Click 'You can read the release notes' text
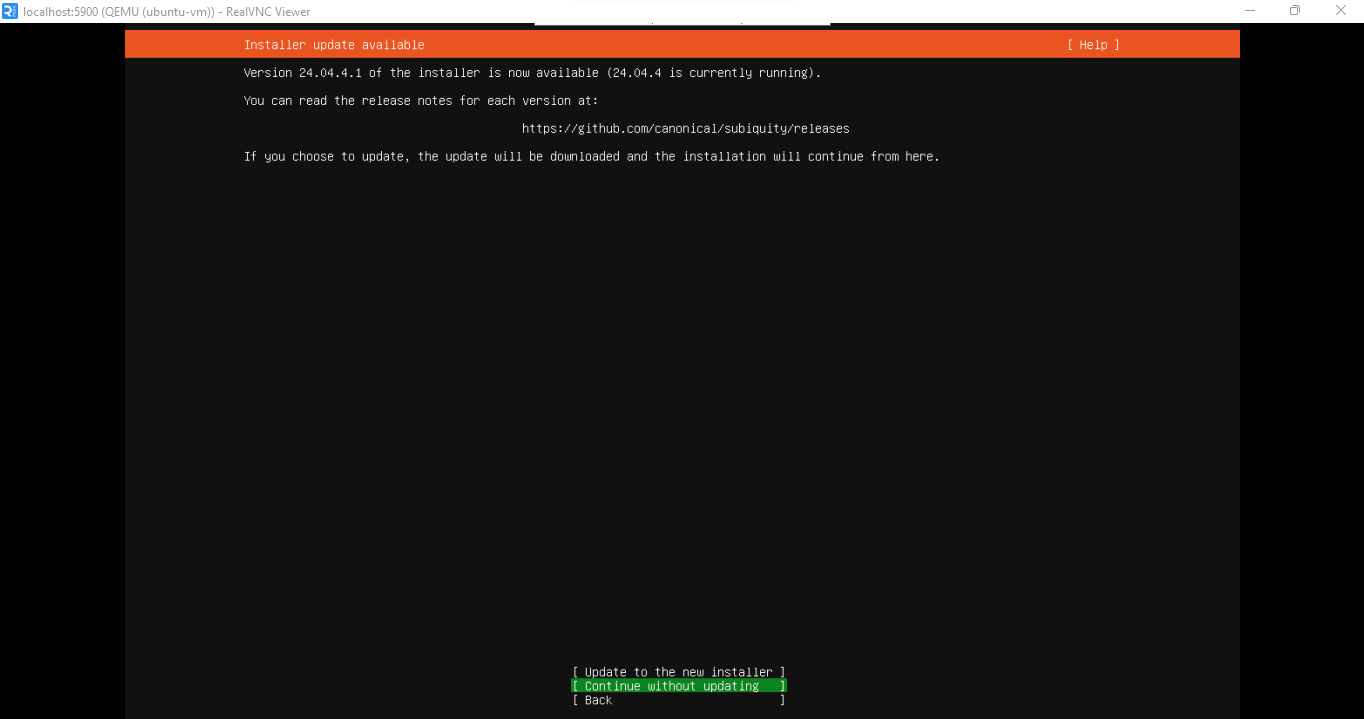Image resolution: width=1364 pixels, height=719 pixels. click(x=421, y=101)
